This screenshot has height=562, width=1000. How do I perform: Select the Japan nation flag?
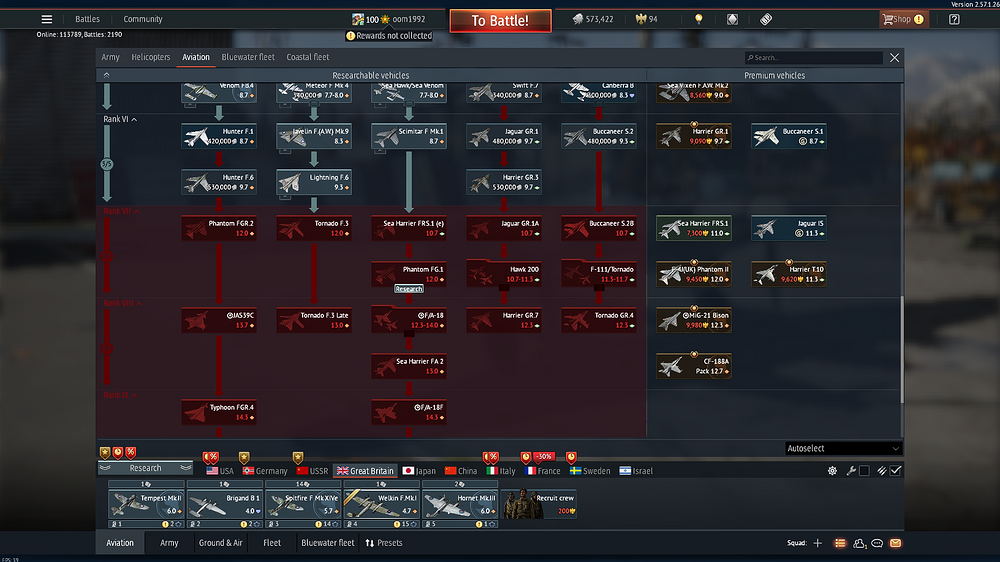tap(419, 471)
